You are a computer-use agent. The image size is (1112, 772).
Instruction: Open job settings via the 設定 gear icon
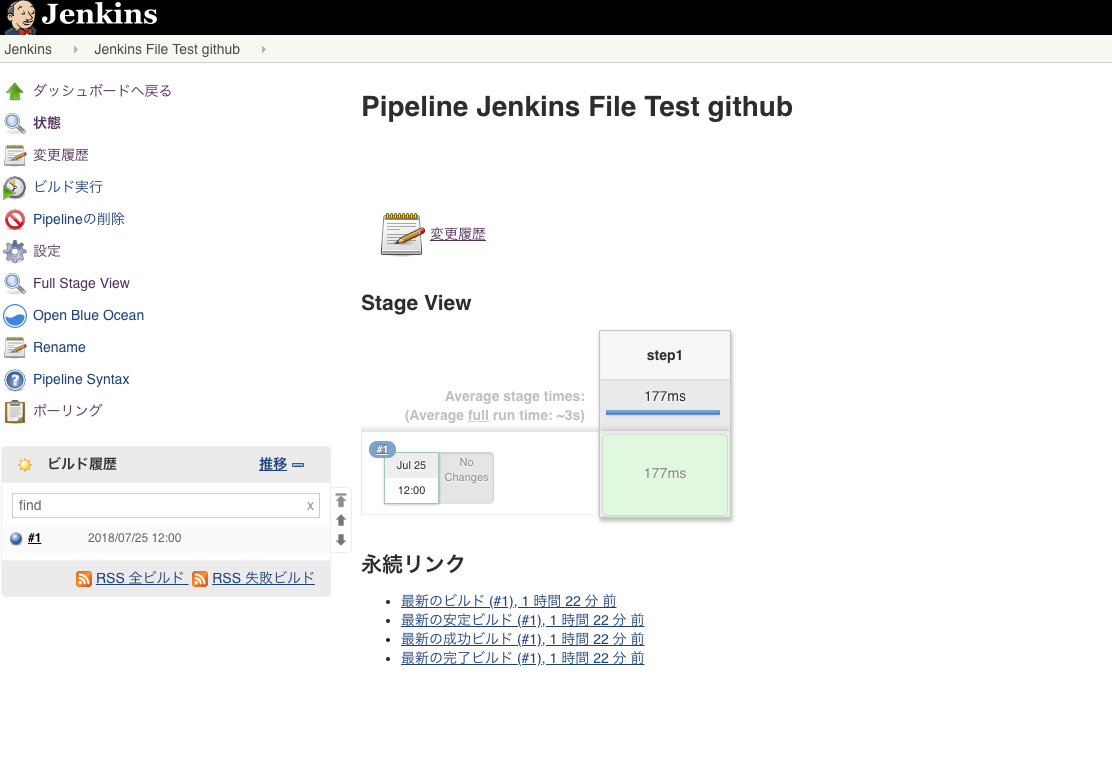[18, 251]
